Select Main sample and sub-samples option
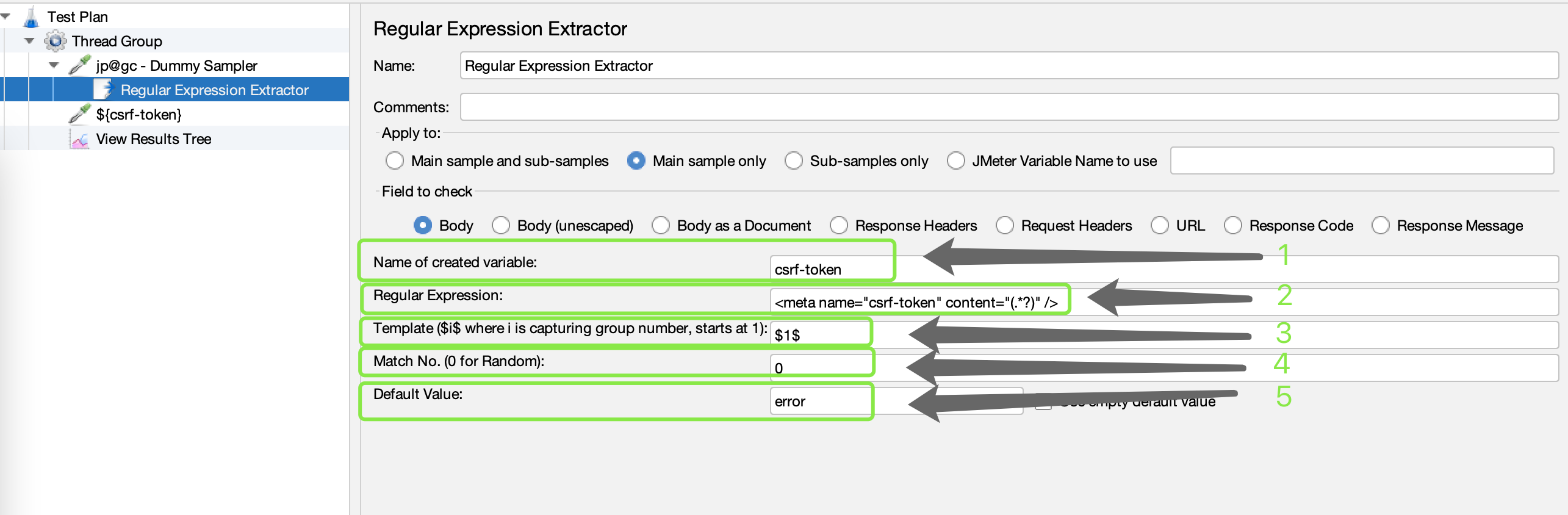The height and width of the screenshot is (515, 1568). pyautogui.click(x=395, y=161)
